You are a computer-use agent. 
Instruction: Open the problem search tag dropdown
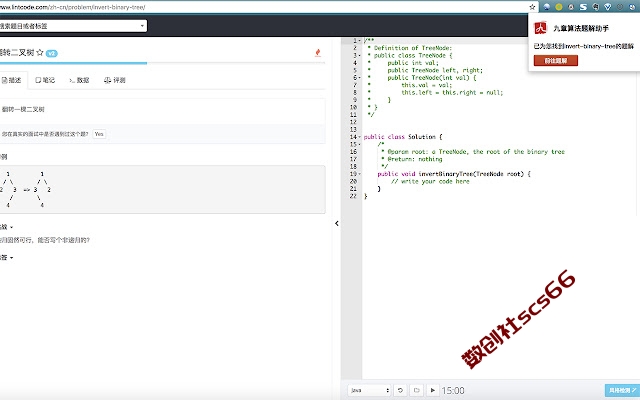73,26
